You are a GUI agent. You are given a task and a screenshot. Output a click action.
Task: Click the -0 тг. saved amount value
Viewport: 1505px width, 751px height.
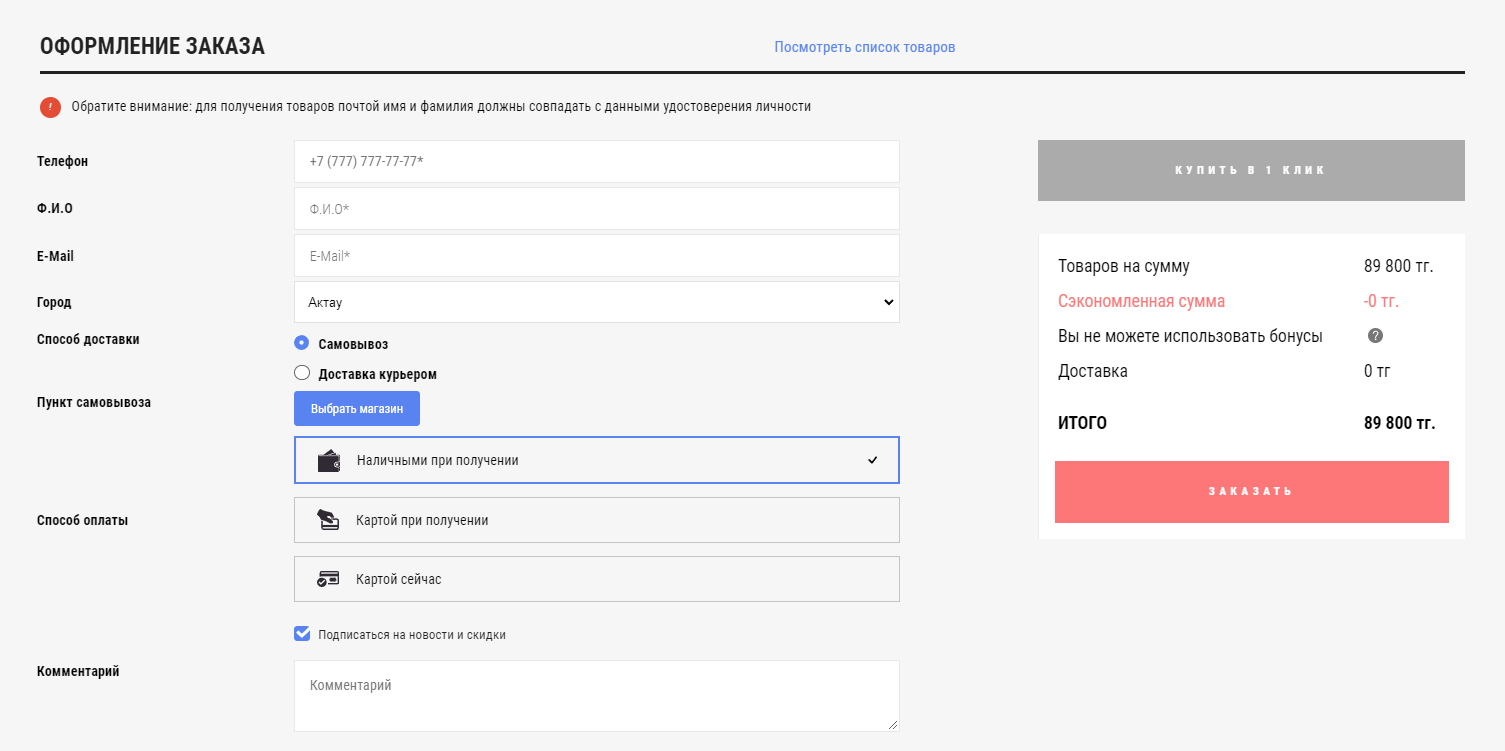(1381, 301)
